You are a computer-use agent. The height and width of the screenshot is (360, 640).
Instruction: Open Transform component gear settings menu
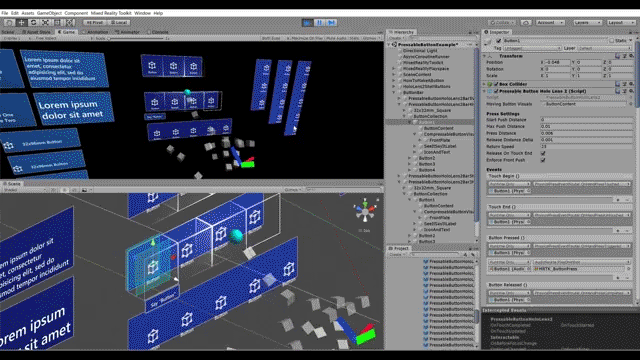[631, 56]
